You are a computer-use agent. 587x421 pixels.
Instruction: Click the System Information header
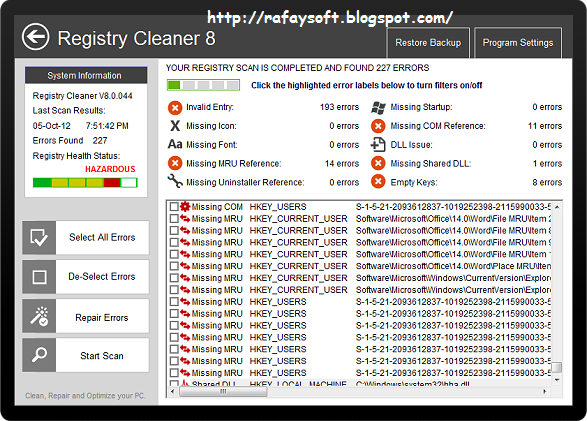[86, 75]
